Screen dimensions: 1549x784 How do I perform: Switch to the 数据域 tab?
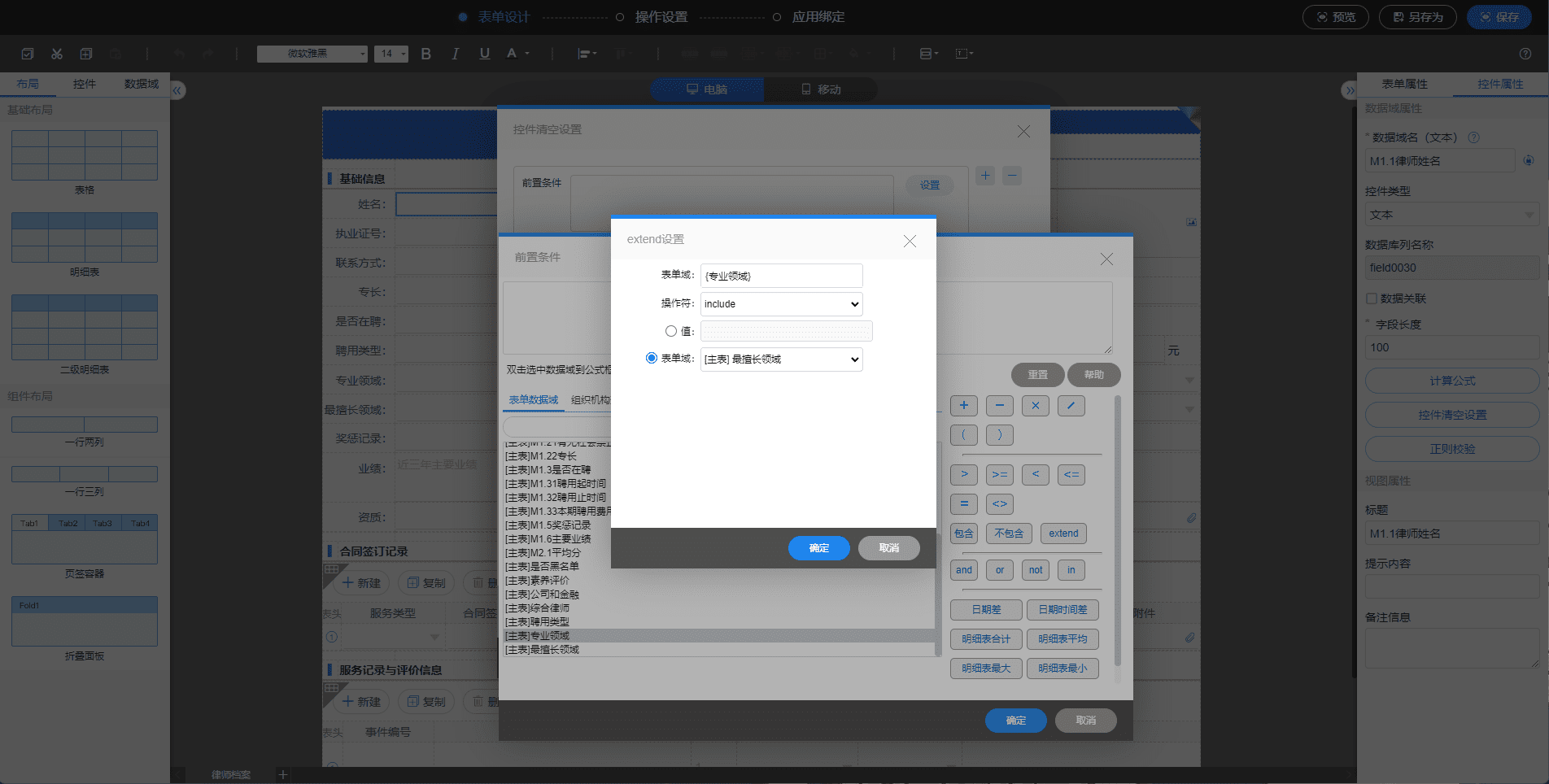[142, 84]
